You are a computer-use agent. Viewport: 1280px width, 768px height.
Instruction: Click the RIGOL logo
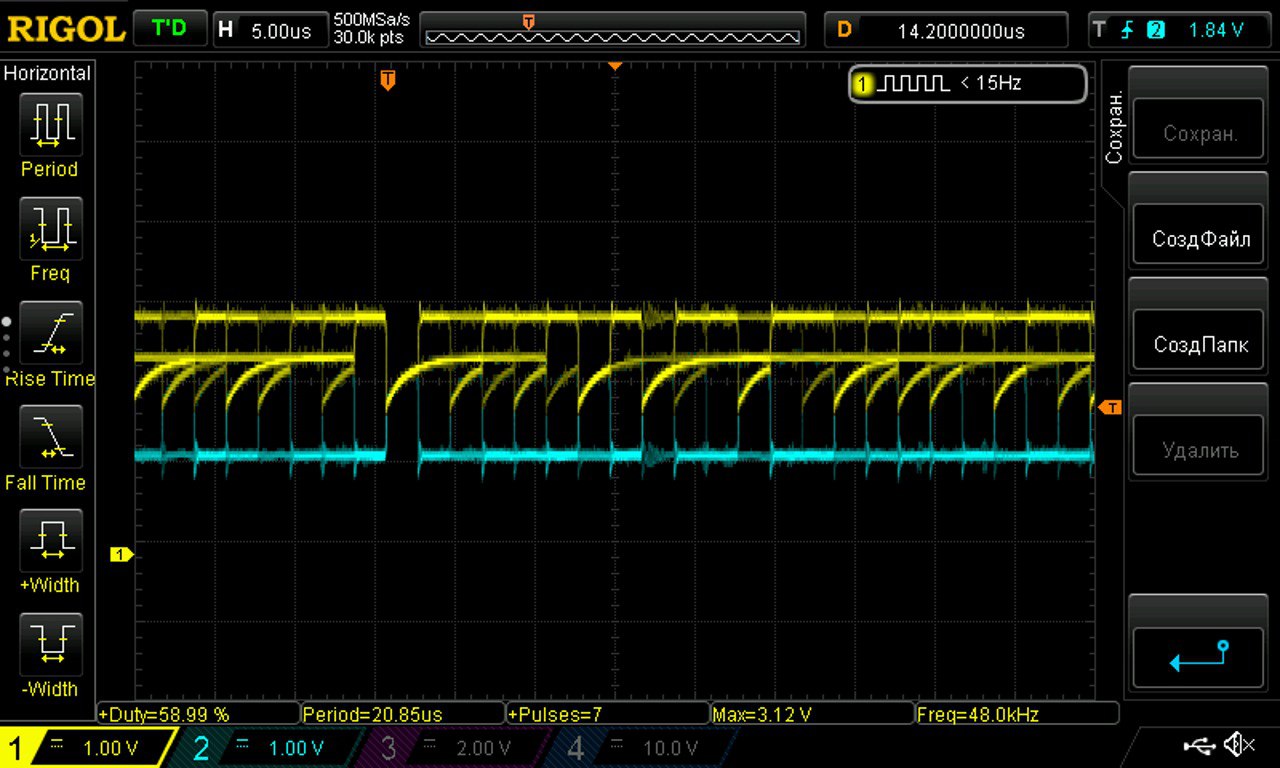click(x=65, y=28)
